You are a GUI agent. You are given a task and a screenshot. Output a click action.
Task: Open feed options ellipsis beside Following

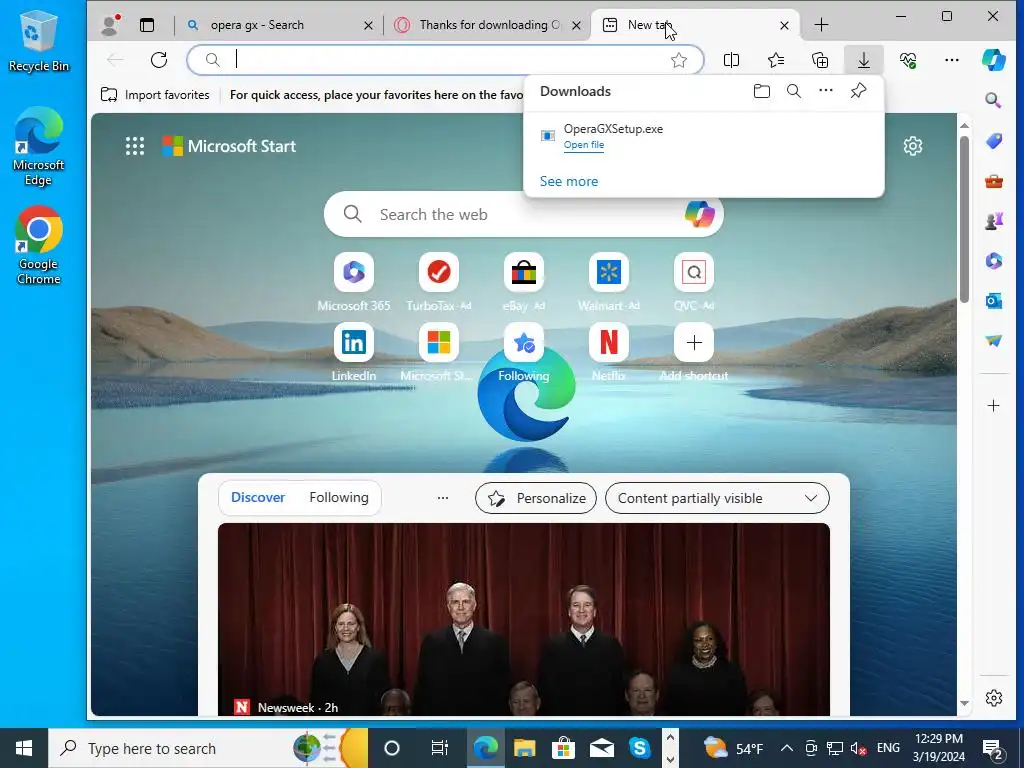[443, 498]
